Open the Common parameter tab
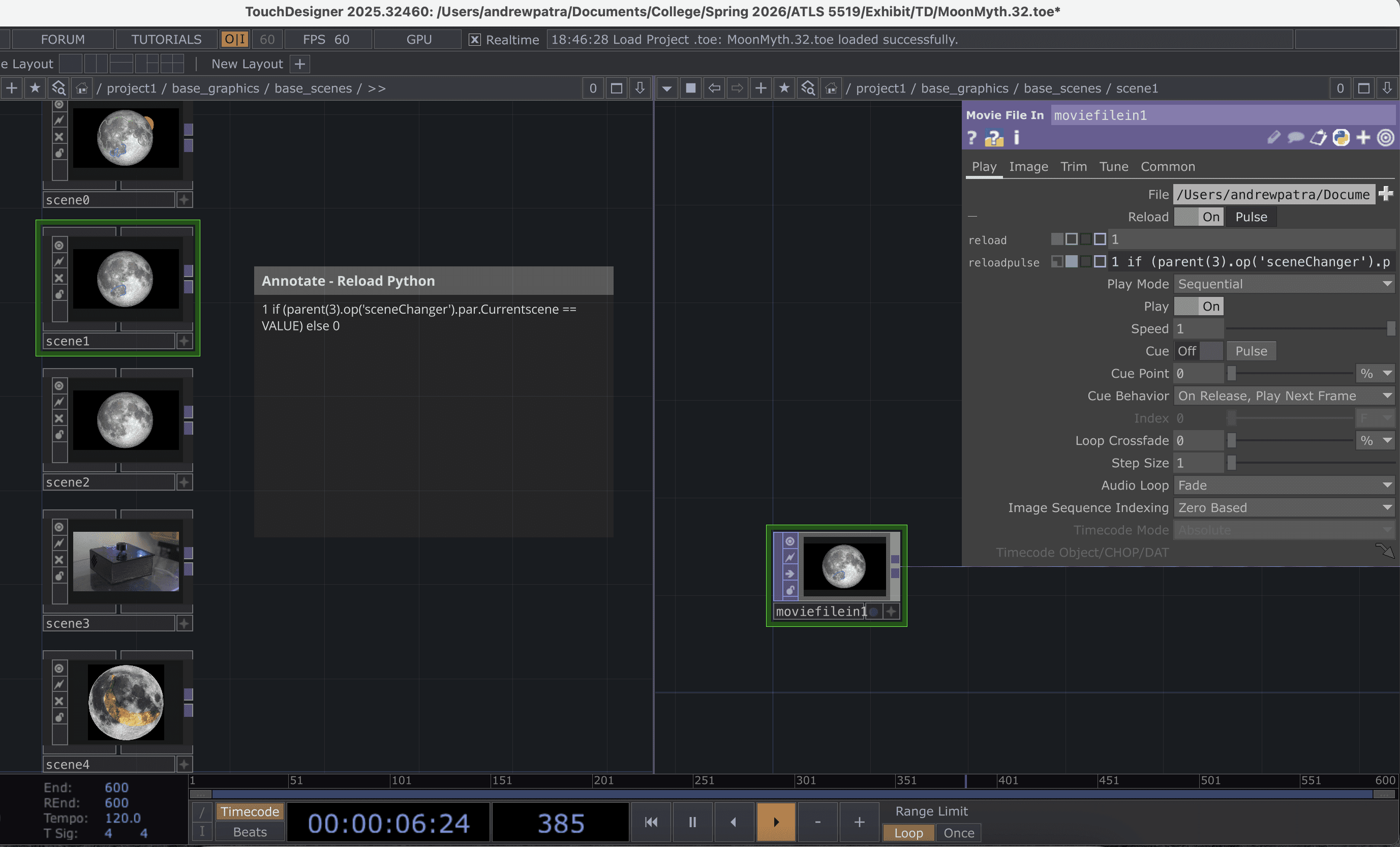 point(1168,166)
